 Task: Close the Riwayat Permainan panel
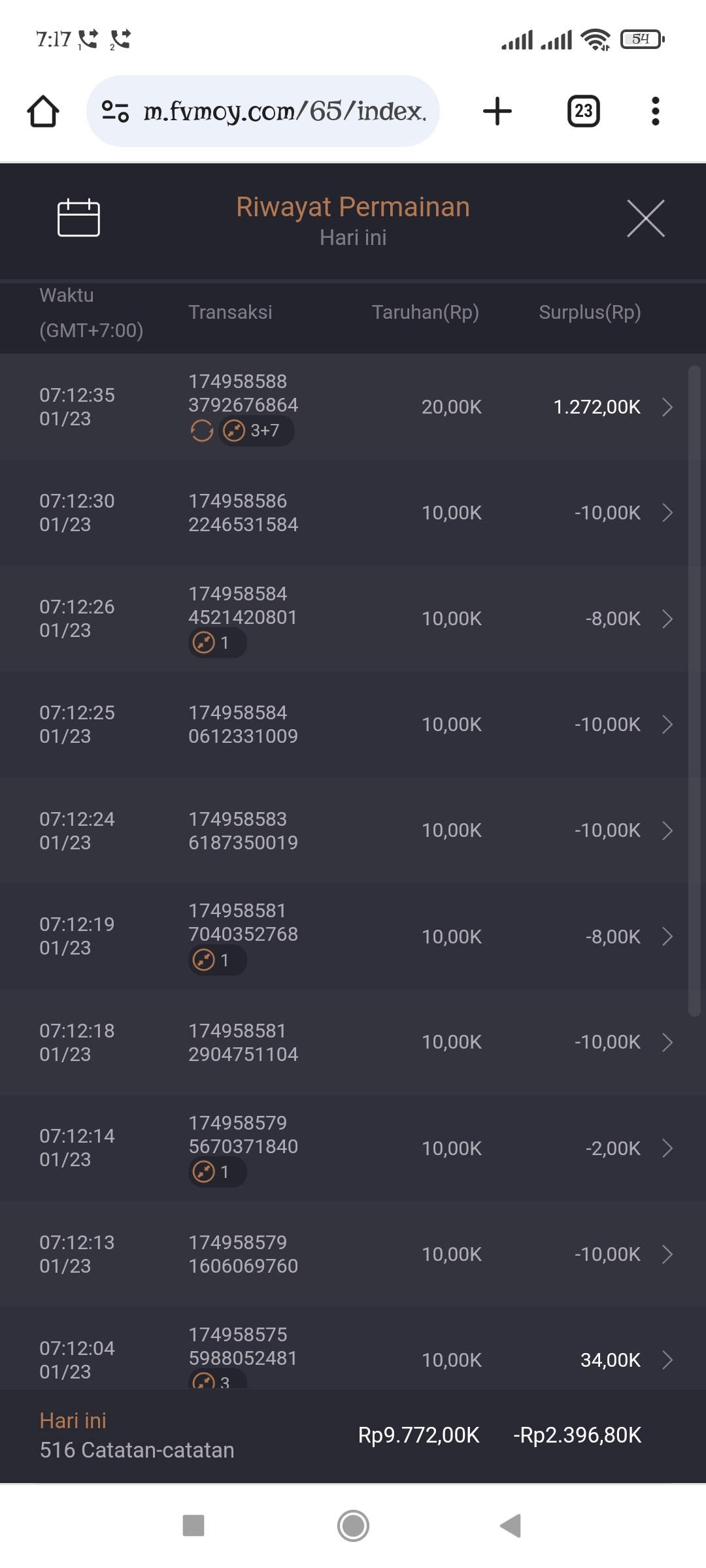point(645,218)
